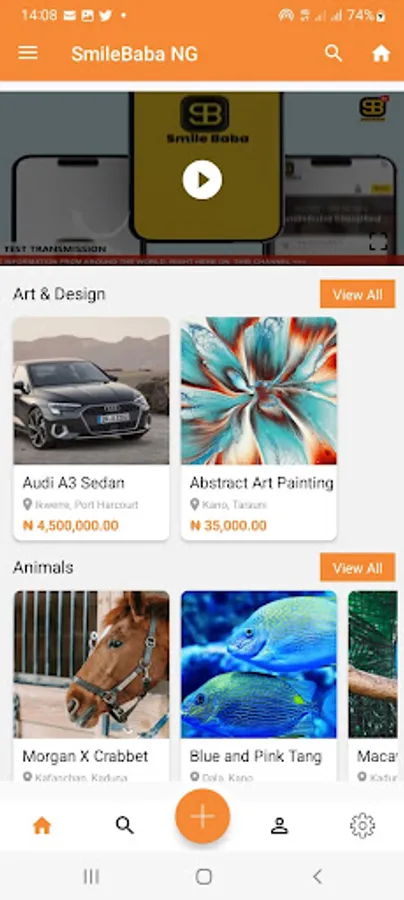Tap the Abstract Art Painting title

[262, 483]
